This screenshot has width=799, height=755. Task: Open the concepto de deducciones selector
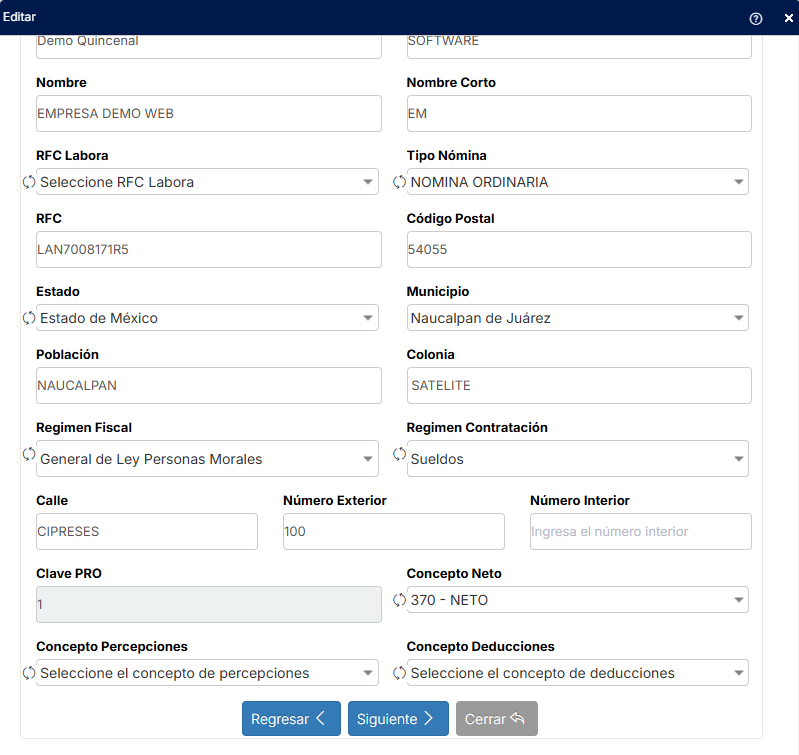(578, 673)
